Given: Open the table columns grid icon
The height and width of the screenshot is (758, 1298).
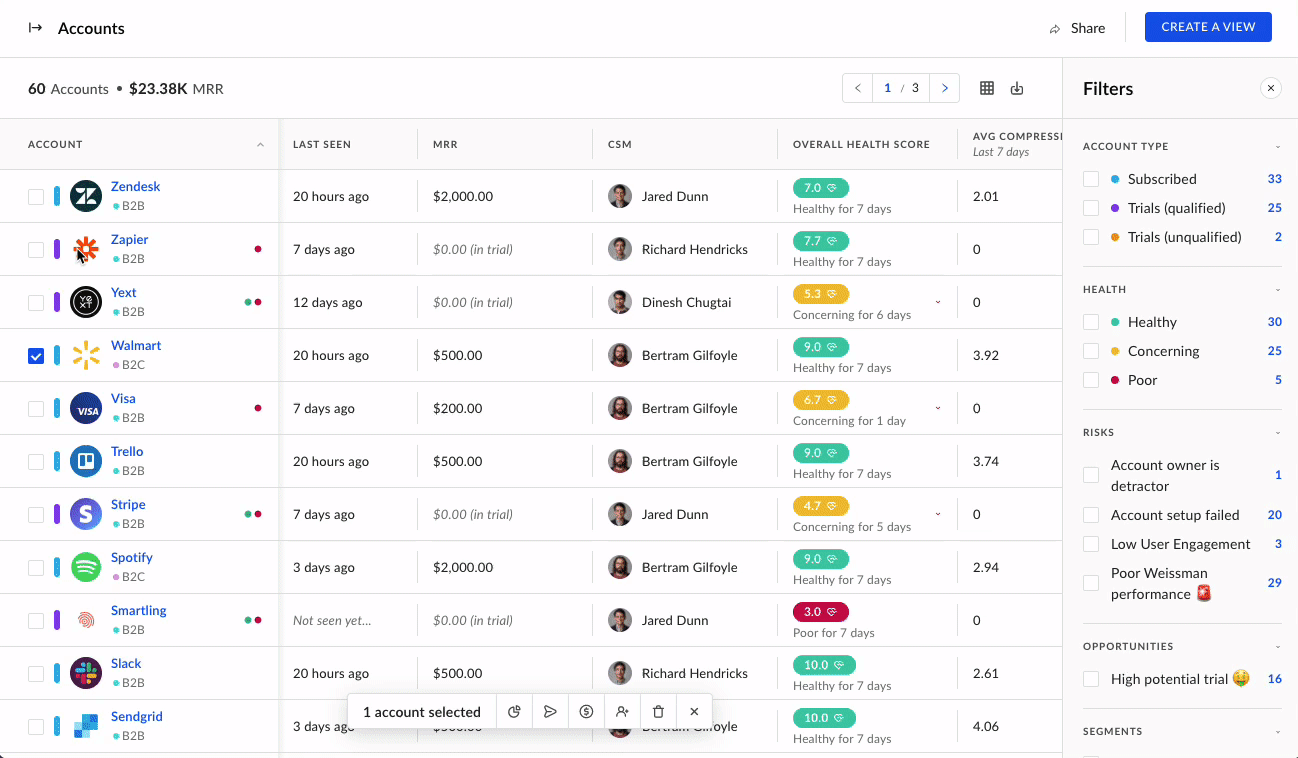Looking at the screenshot, I should coord(987,88).
